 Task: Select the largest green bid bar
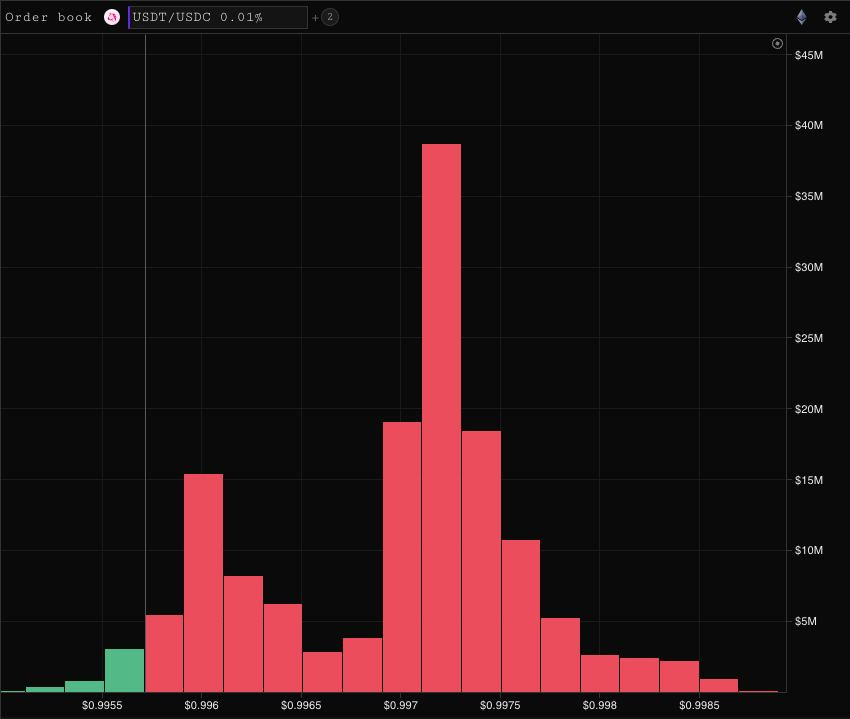coord(125,670)
